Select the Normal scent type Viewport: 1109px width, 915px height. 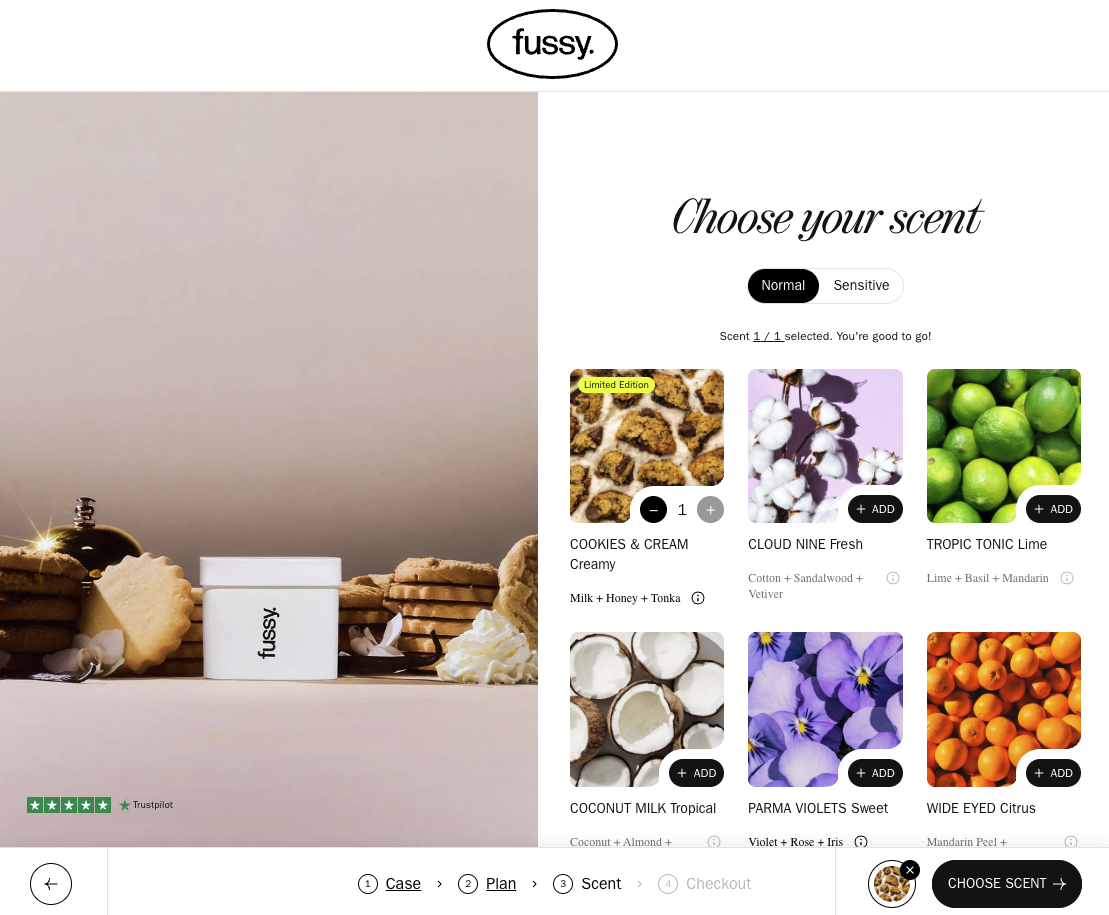tap(783, 286)
